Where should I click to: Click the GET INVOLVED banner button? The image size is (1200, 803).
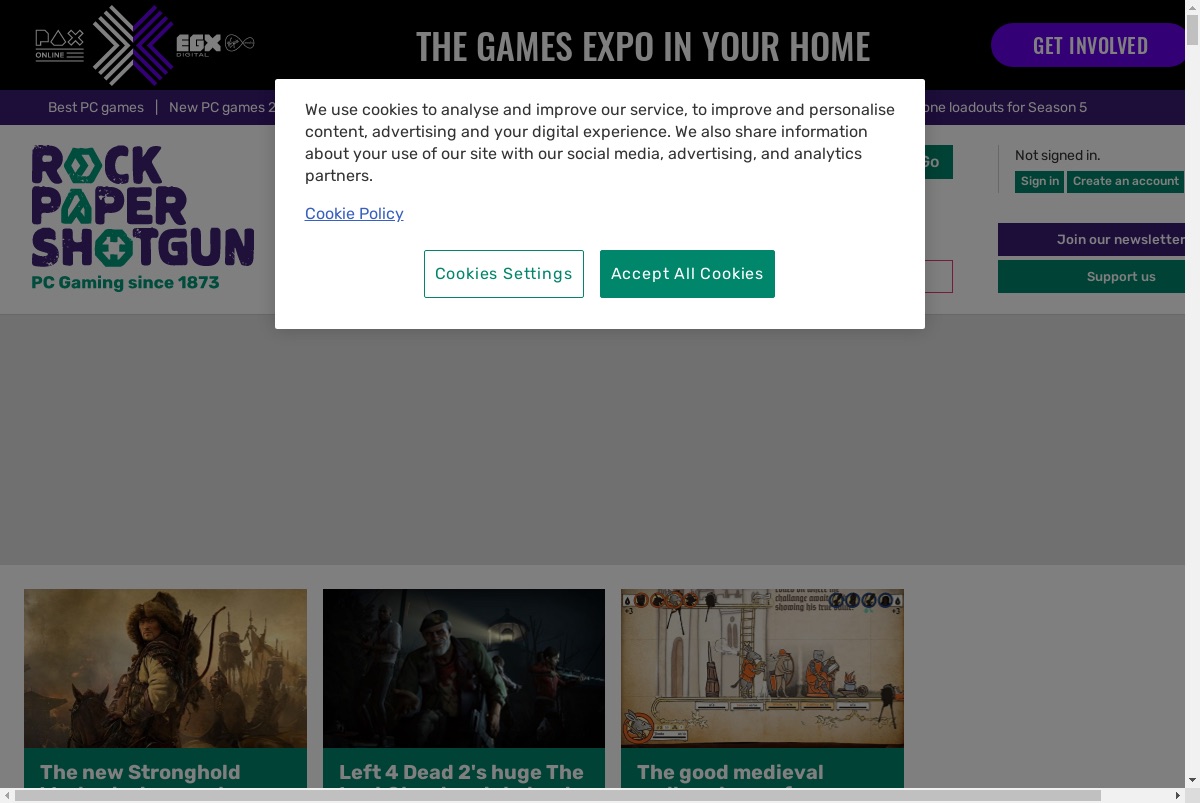click(1090, 46)
